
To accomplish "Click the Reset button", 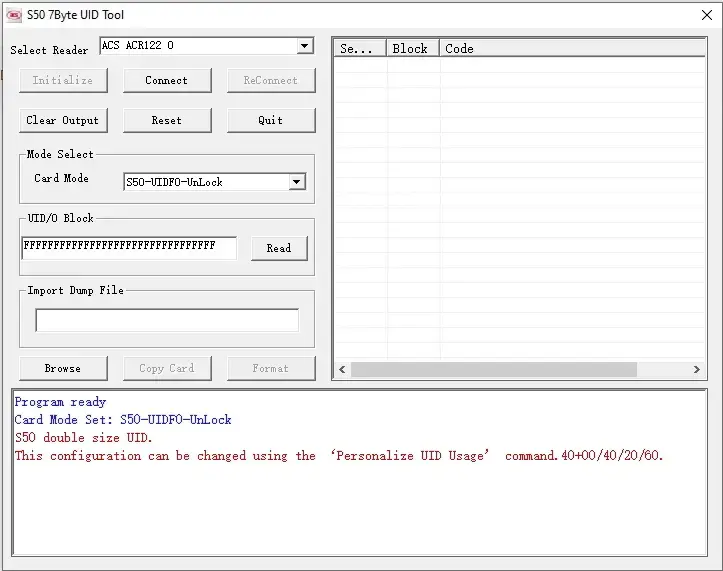I will 167,120.
